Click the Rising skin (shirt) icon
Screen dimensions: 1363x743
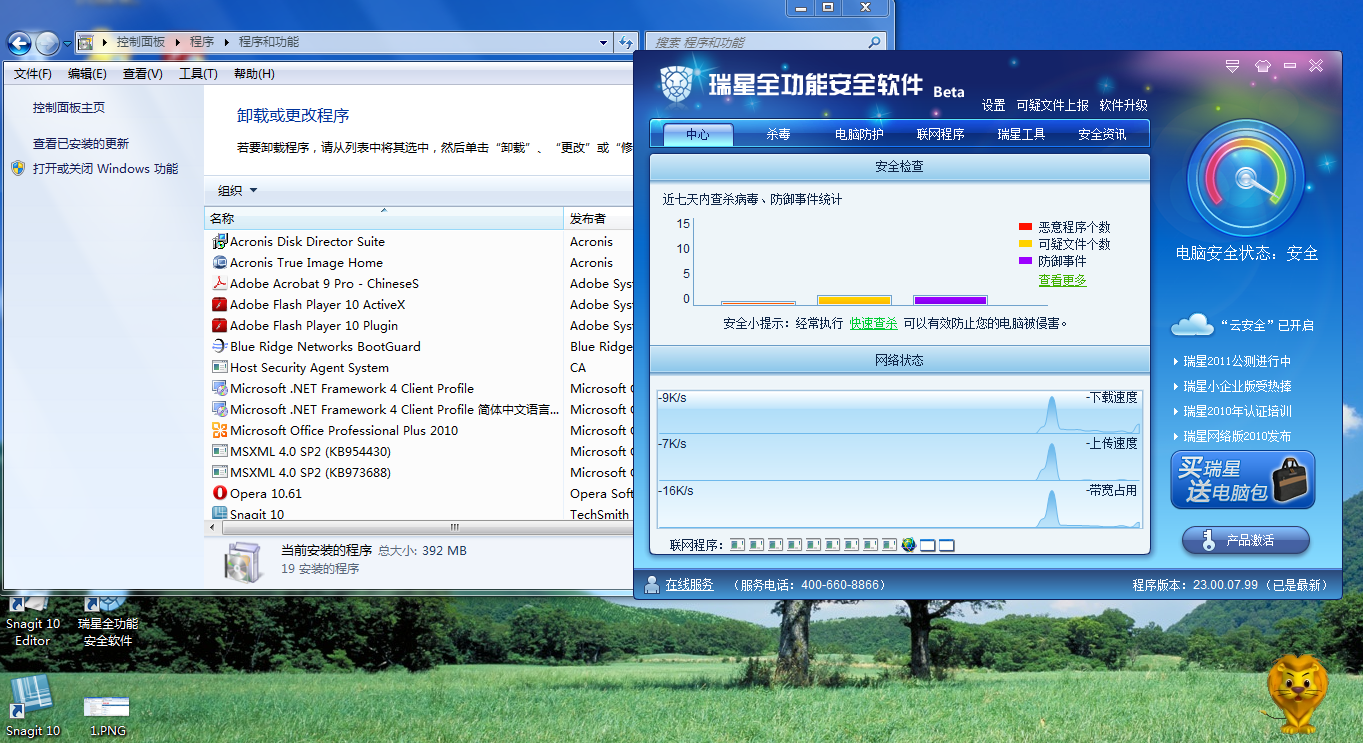(1261, 66)
